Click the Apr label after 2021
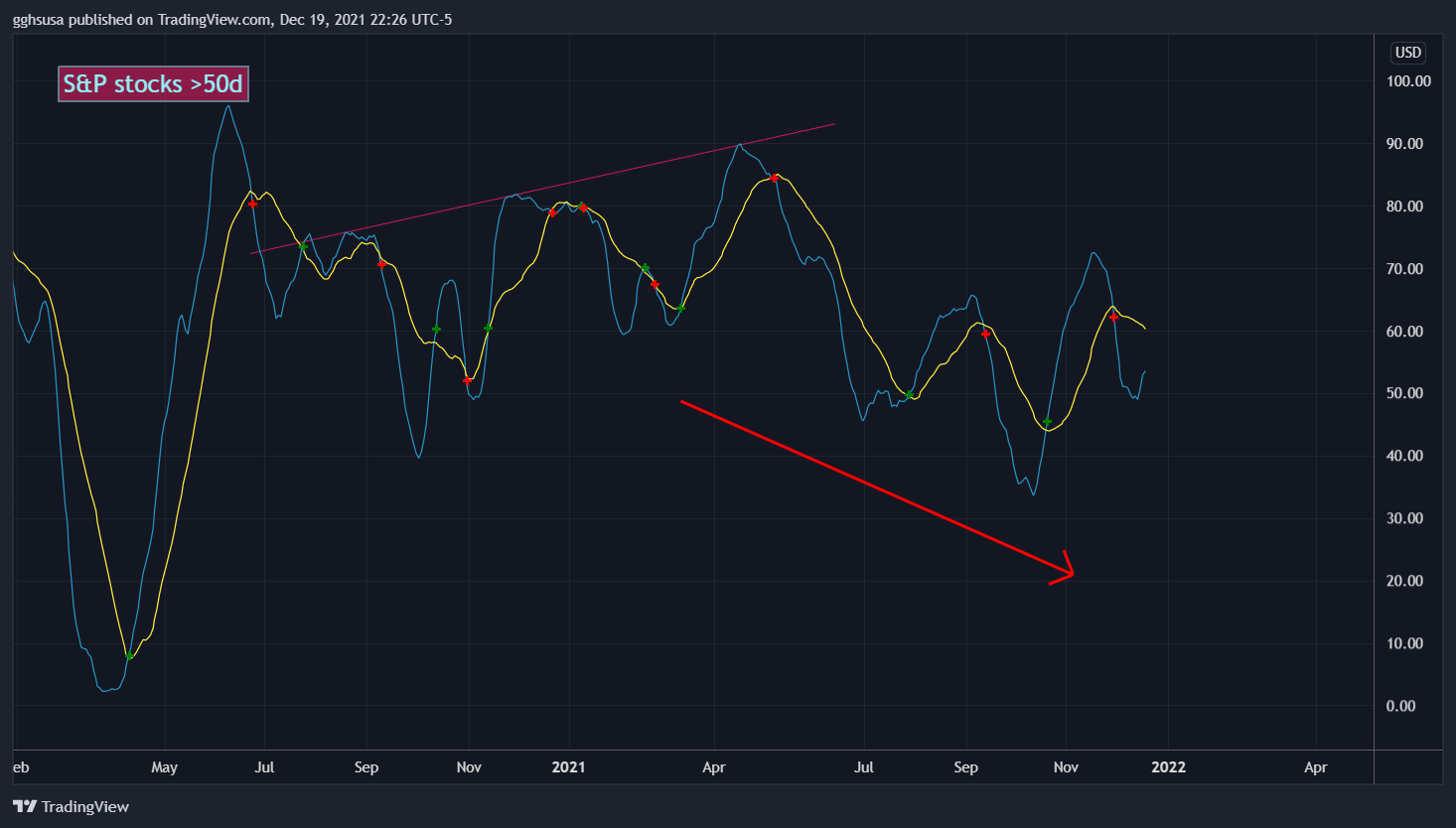Image resolution: width=1456 pixels, height=828 pixels. [714, 767]
